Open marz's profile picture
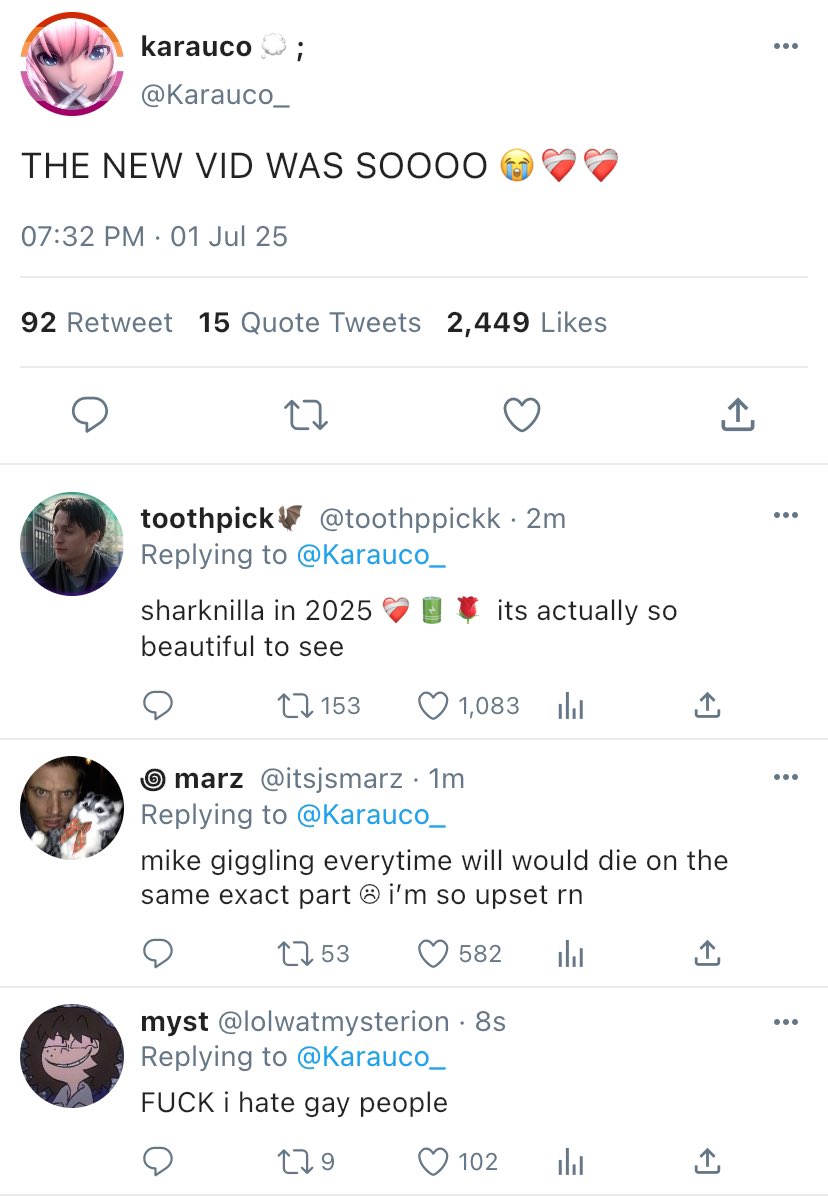The image size is (828, 1196). point(72,808)
